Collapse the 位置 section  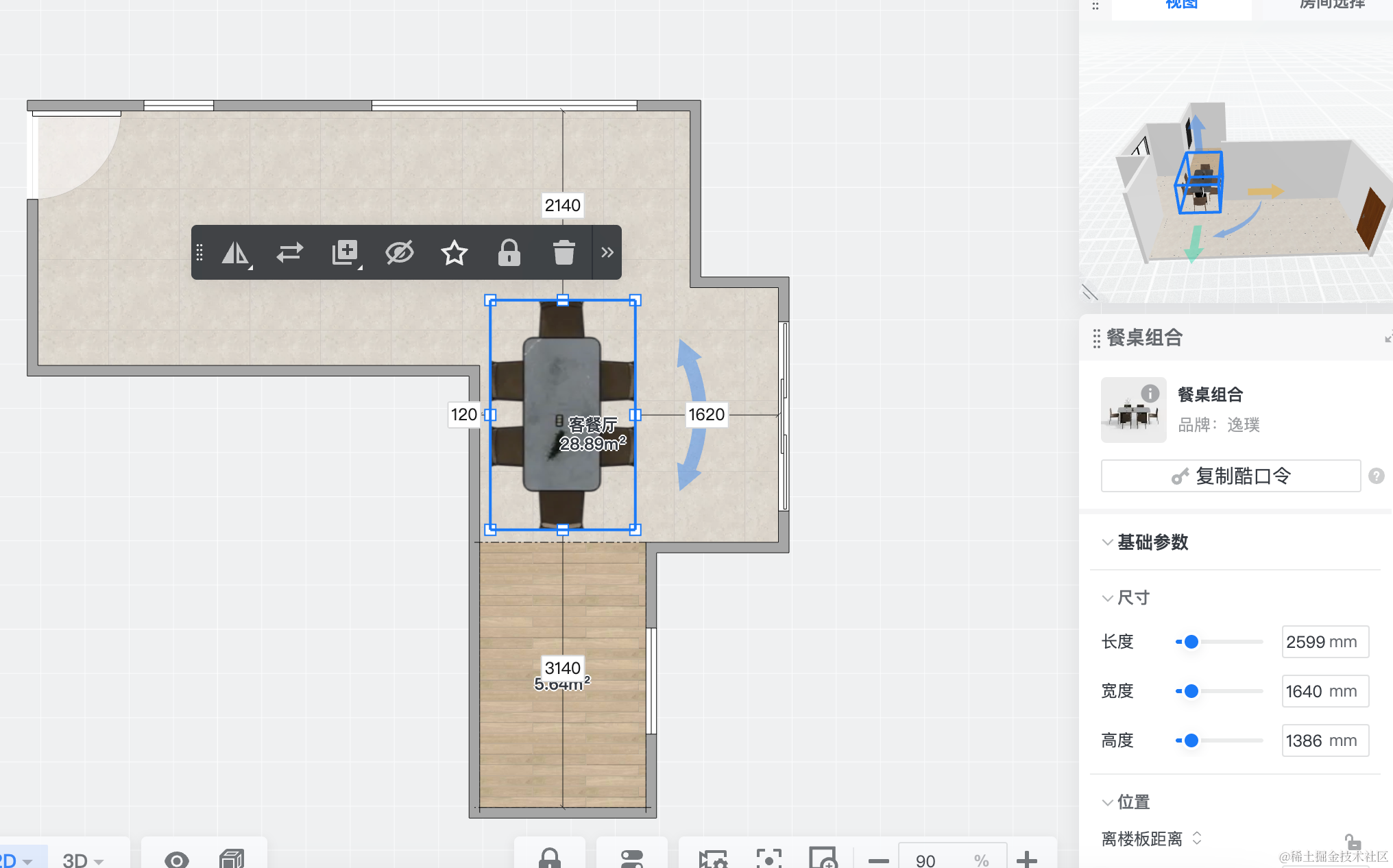1107,802
